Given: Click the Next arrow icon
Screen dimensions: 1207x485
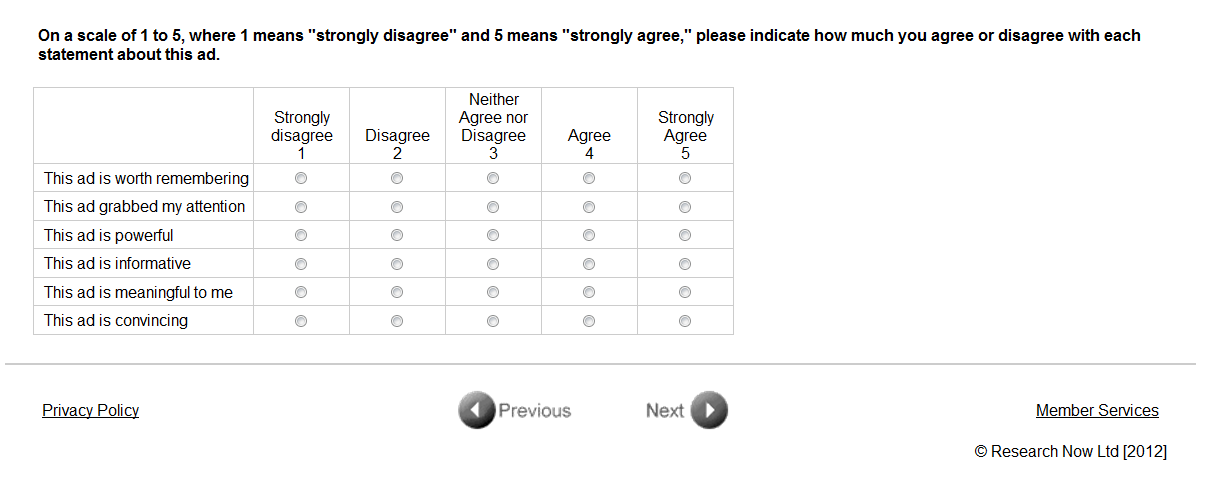Looking at the screenshot, I should point(709,410).
